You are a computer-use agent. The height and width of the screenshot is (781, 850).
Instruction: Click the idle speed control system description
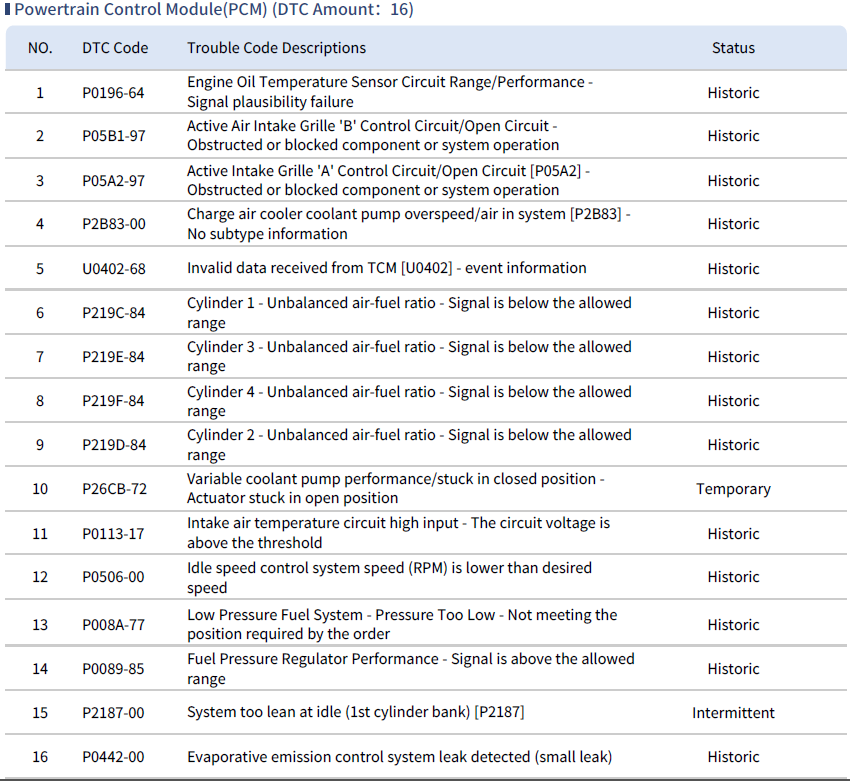pyautogui.click(x=389, y=577)
